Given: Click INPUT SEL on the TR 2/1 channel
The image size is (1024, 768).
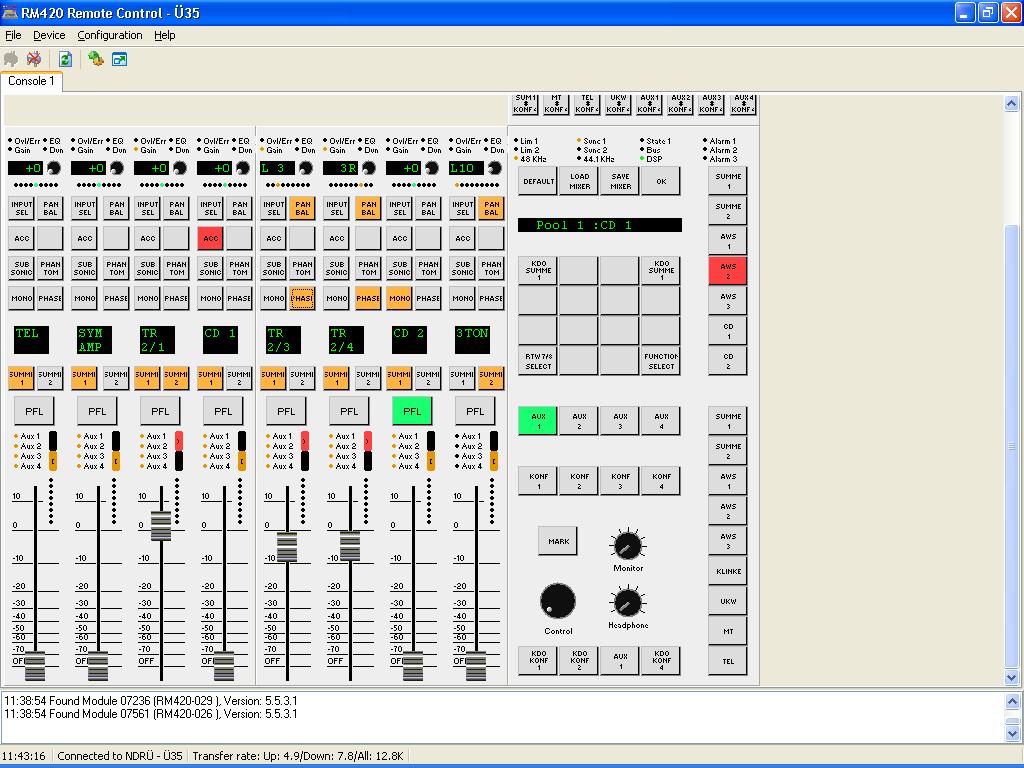Looking at the screenshot, I should tap(148, 208).
